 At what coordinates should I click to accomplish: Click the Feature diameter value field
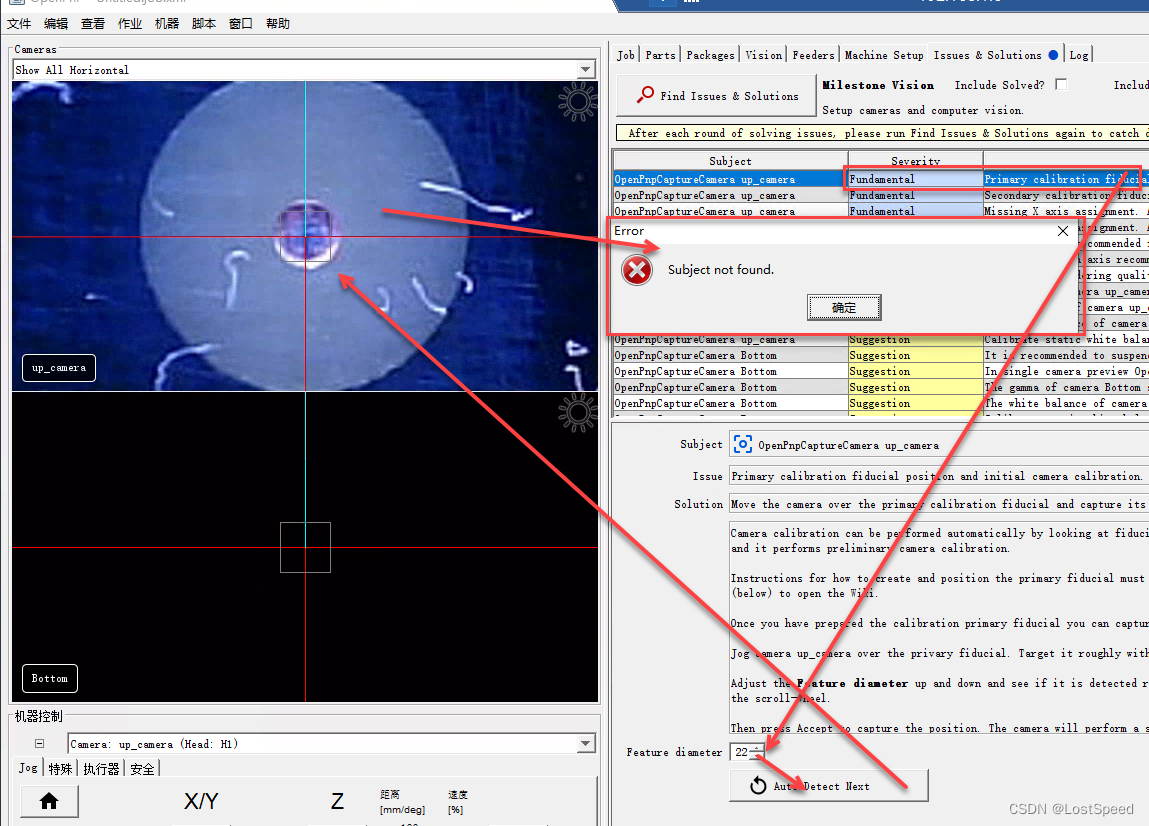click(x=741, y=752)
